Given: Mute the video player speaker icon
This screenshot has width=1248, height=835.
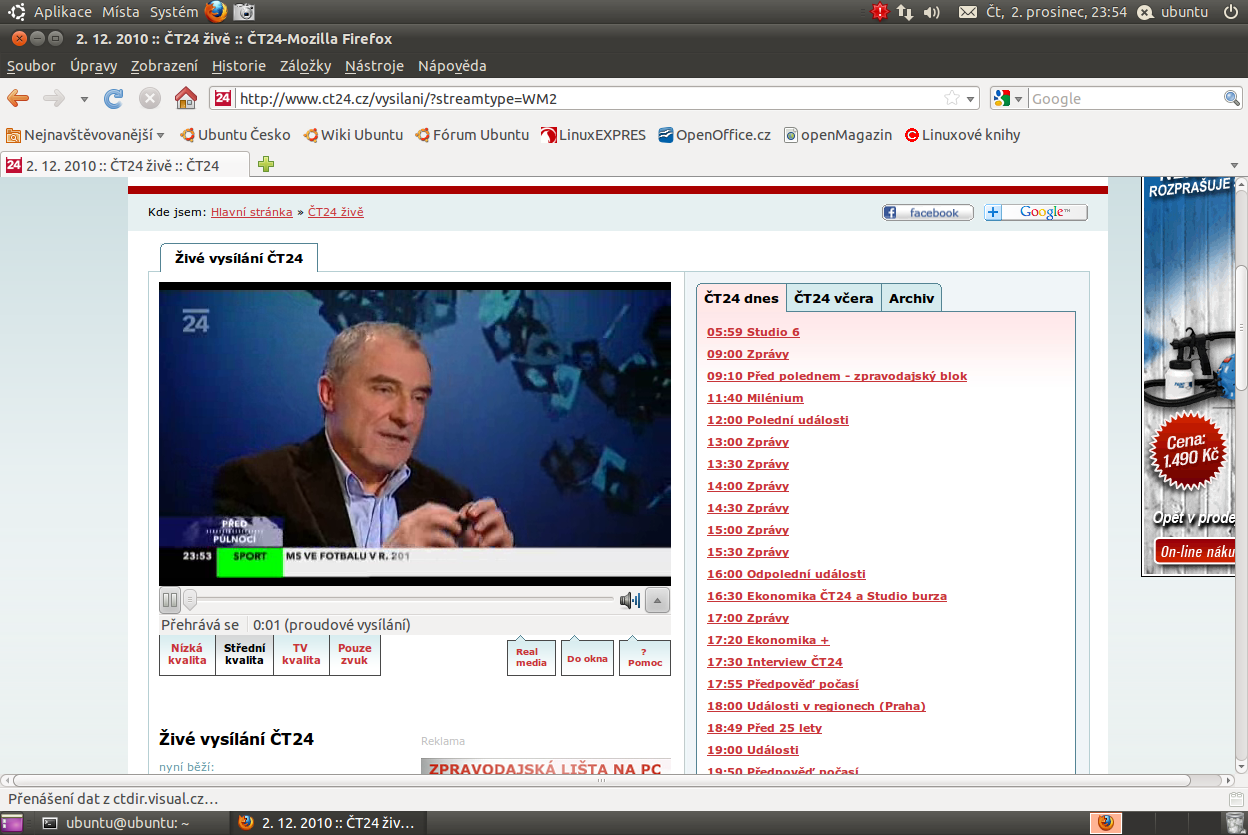Looking at the screenshot, I should [x=630, y=600].
